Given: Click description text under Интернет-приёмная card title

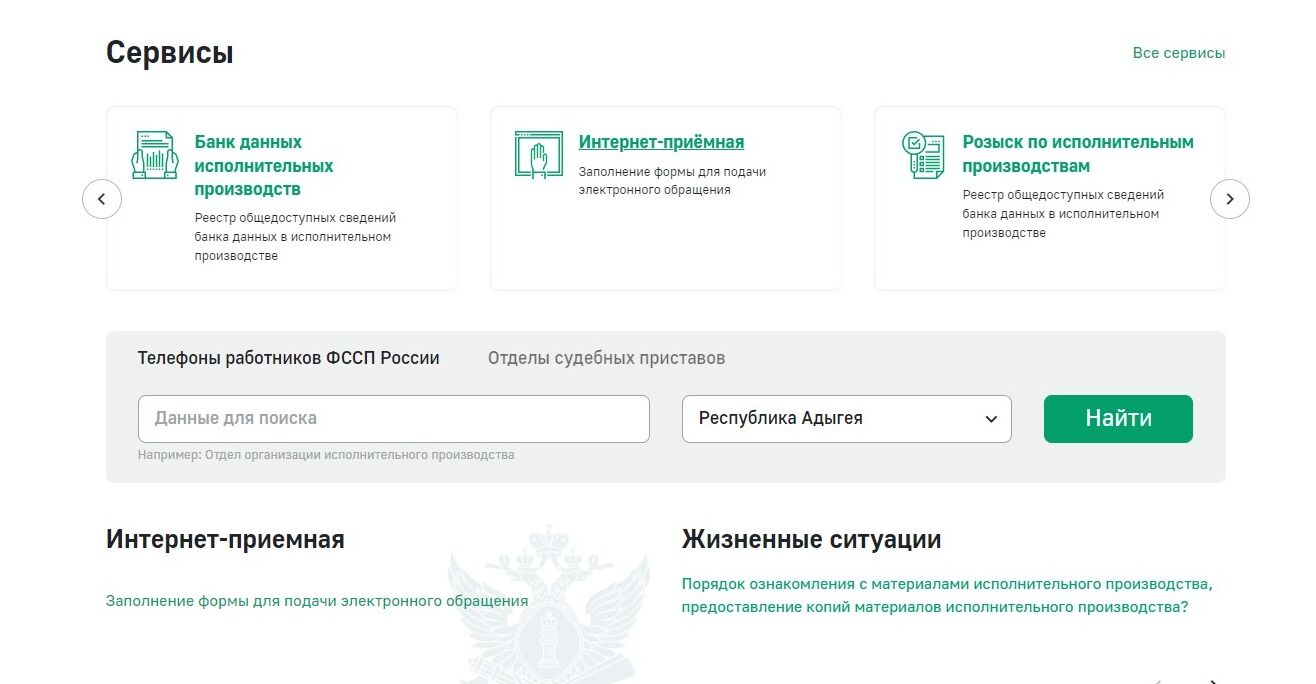Looking at the screenshot, I should (672, 181).
